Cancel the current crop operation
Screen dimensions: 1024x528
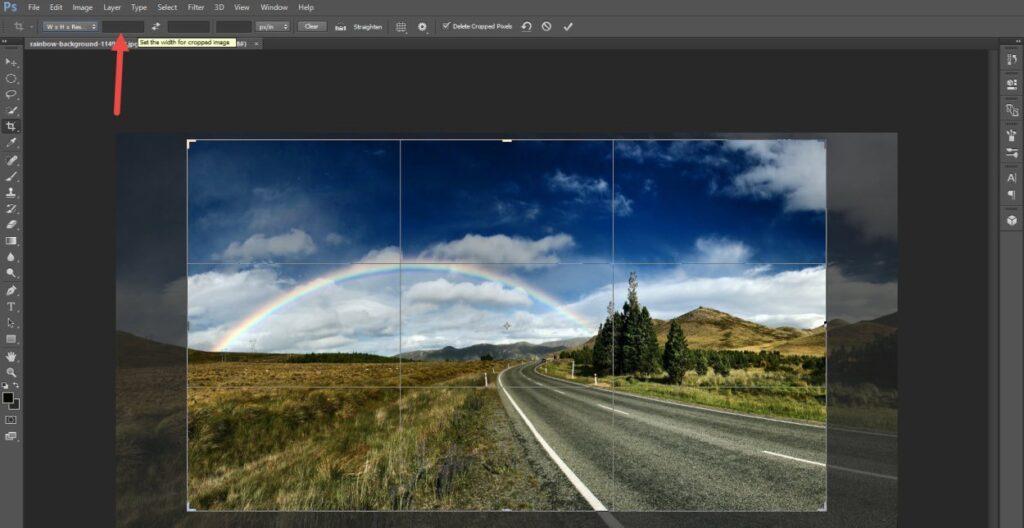pyautogui.click(x=546, y=26)
